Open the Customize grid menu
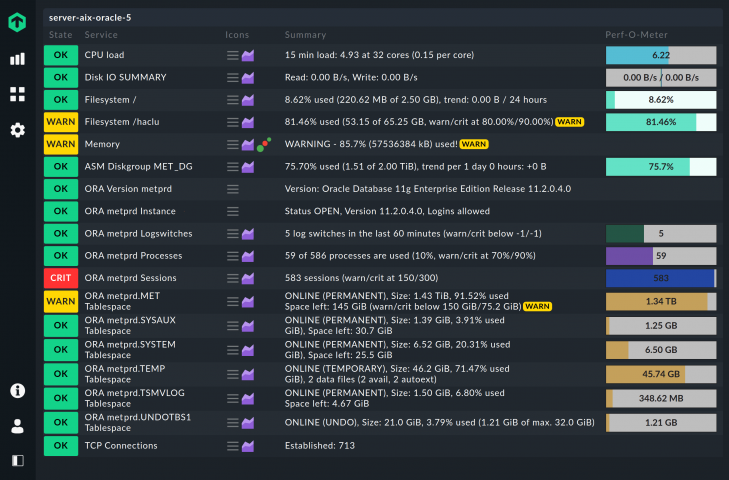 [x=17, y=94]
